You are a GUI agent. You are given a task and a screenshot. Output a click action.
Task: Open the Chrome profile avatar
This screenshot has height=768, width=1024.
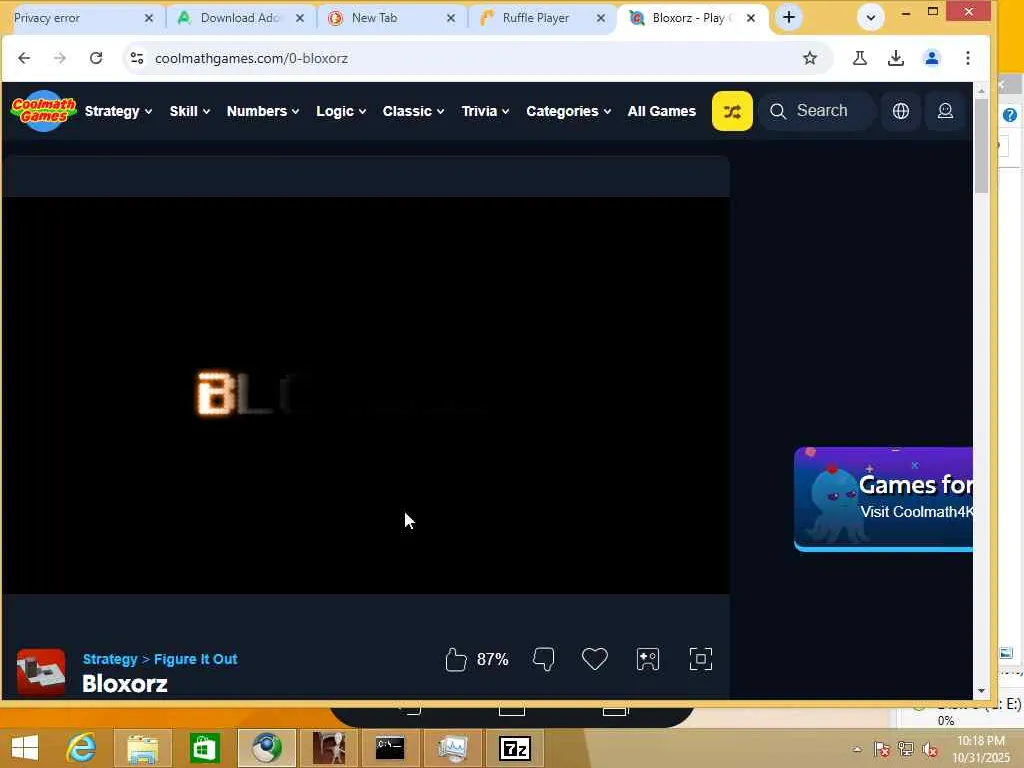[x=931, y=58]
